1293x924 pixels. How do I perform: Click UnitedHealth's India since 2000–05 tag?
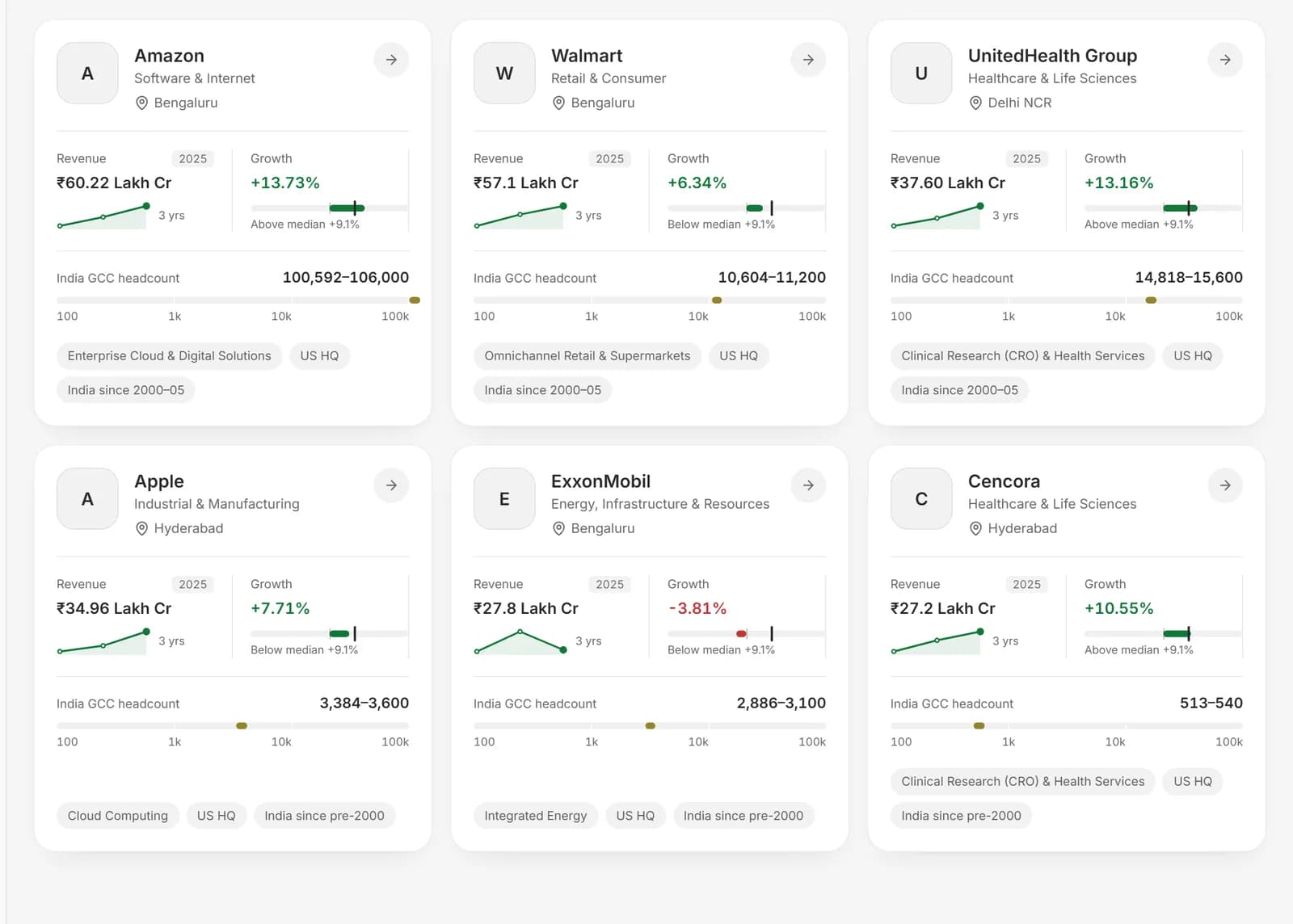960,390
